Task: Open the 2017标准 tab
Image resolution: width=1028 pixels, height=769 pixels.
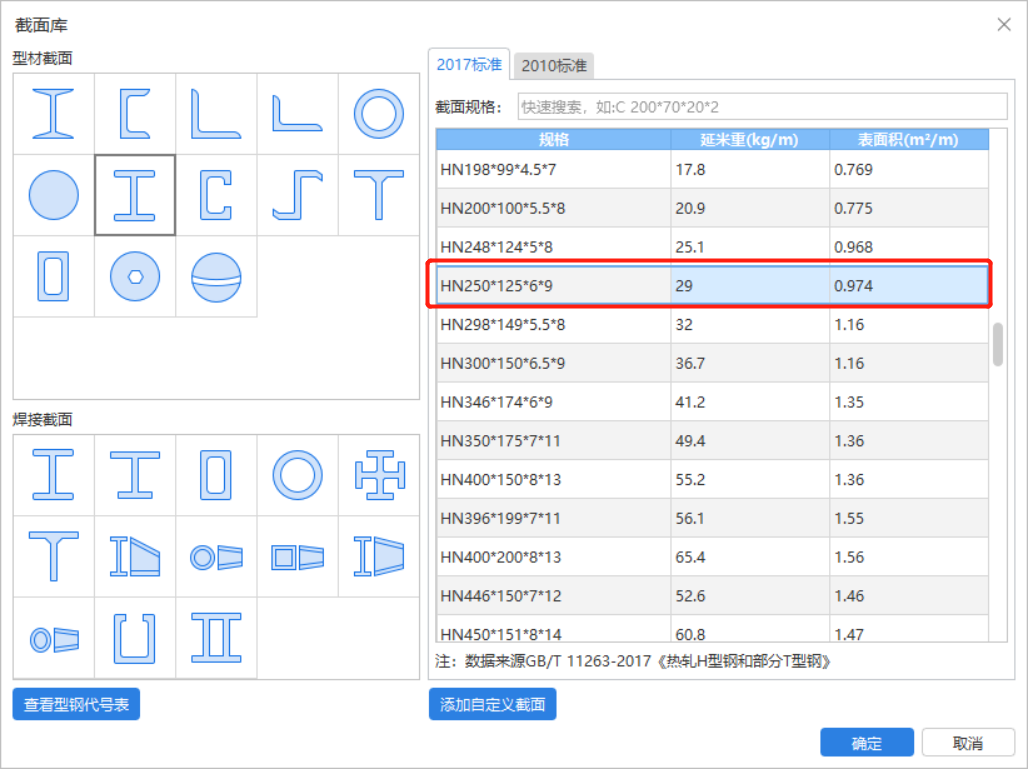Action: point(469,65)
